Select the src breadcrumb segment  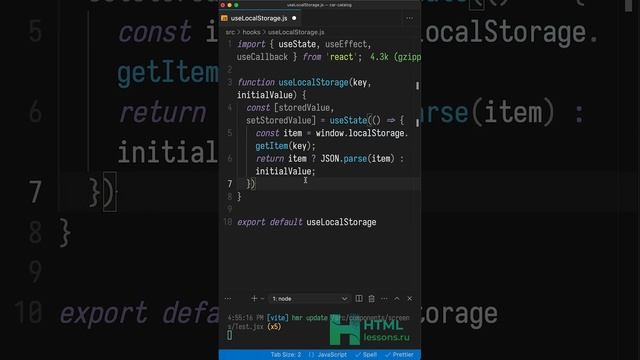230,32
